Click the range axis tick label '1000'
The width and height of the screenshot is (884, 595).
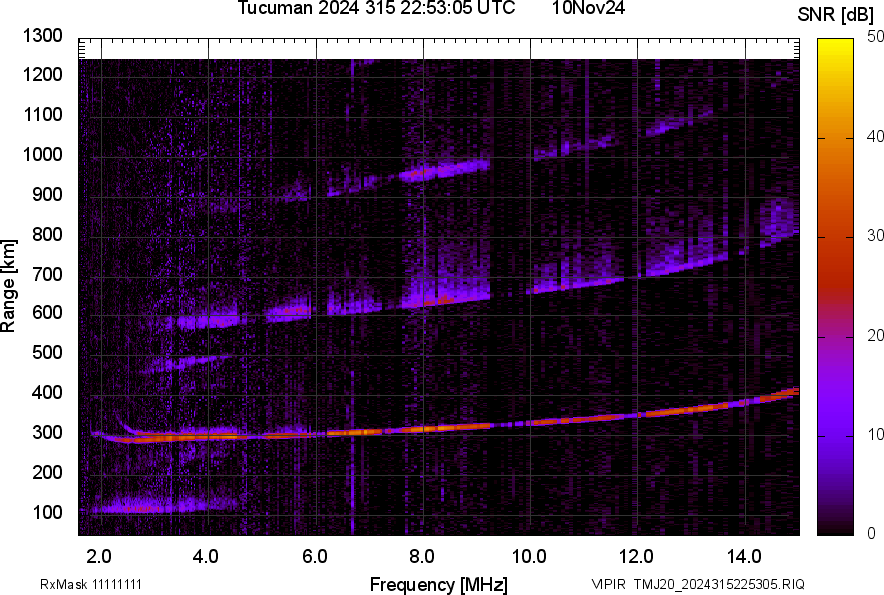pyautogui.click(x=42, y=154)
